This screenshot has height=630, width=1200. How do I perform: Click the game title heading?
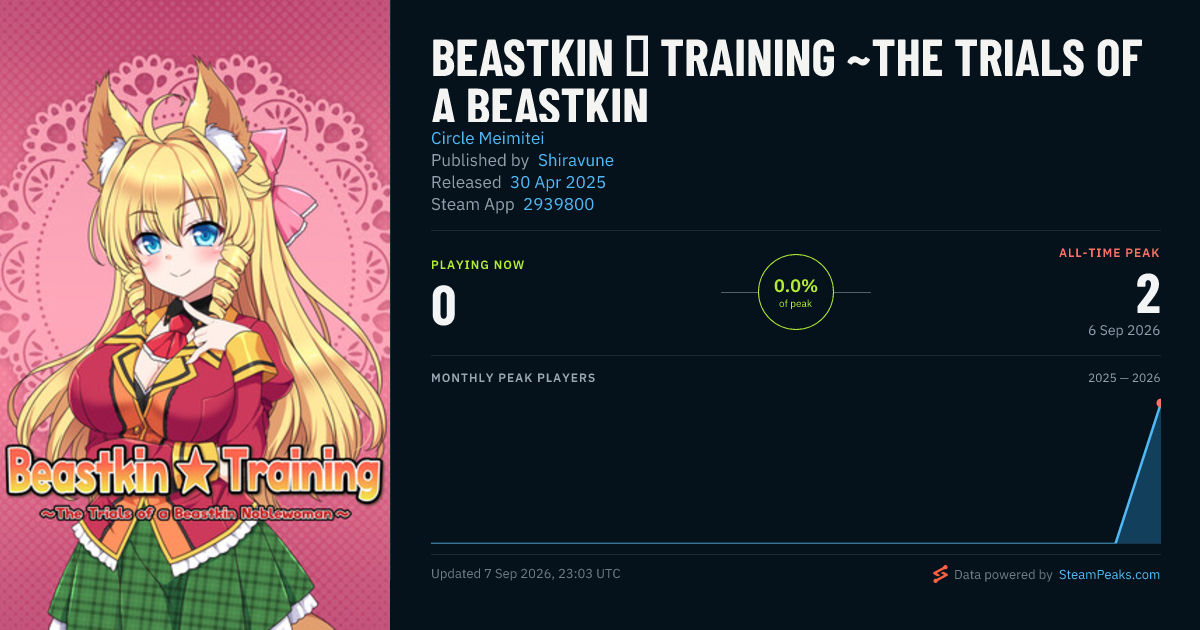pos(786,82)
